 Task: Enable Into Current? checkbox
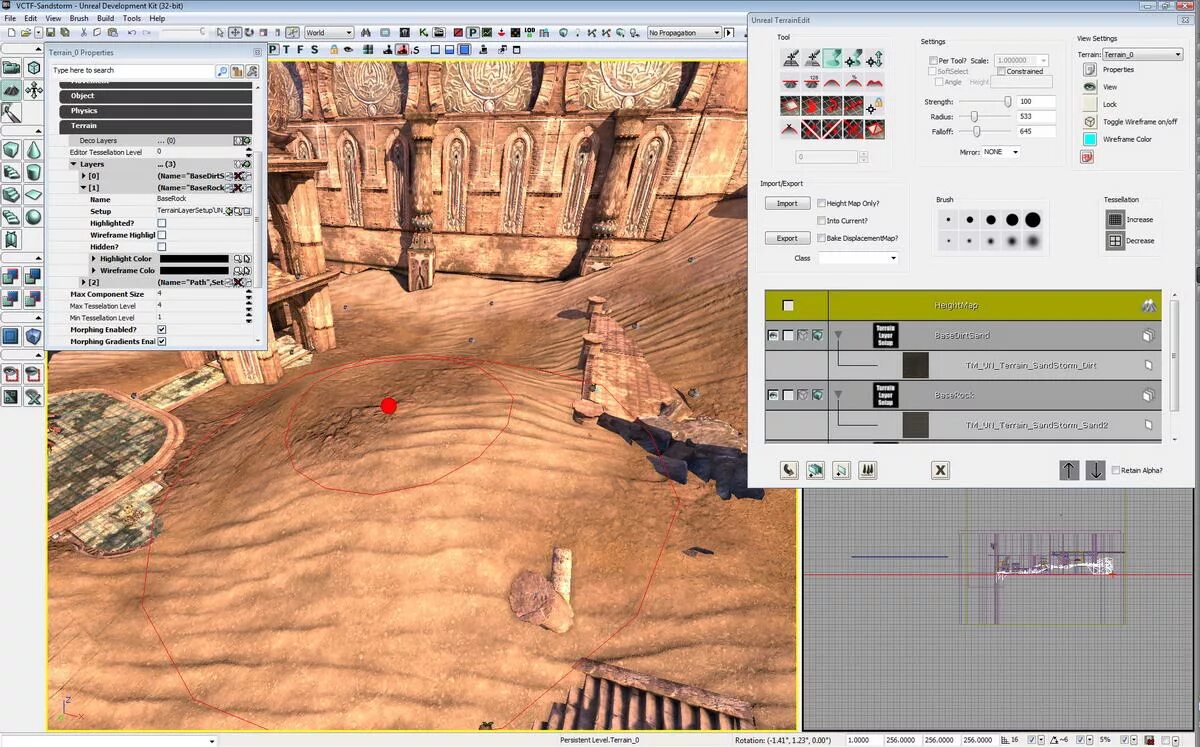(x=821, y=220)
